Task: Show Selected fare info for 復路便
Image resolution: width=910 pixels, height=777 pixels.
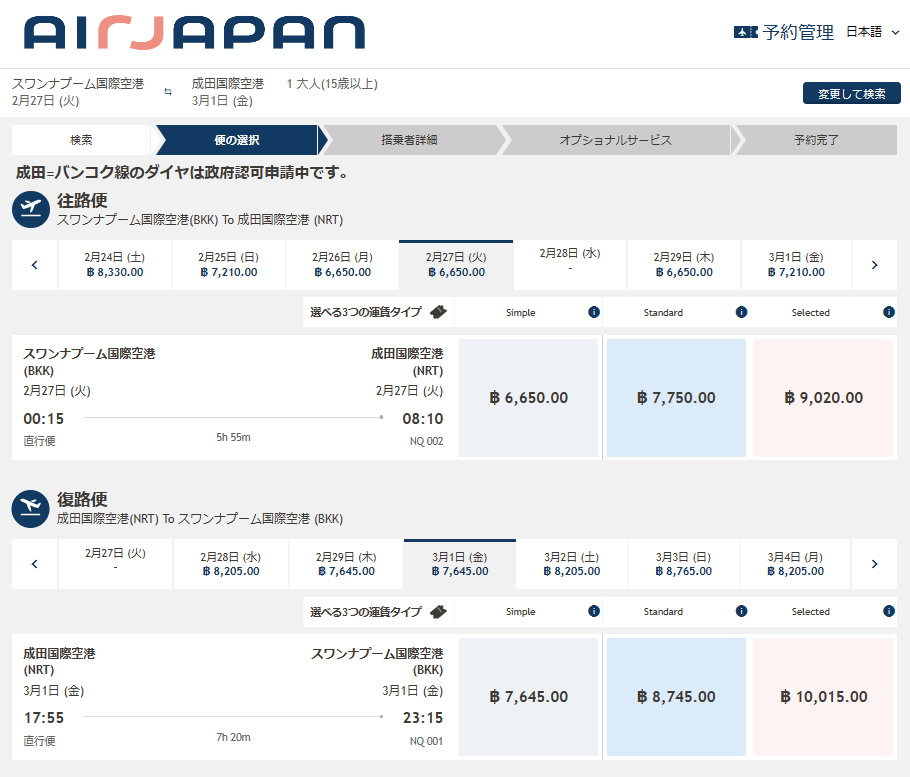Action: tap(889, 611)
